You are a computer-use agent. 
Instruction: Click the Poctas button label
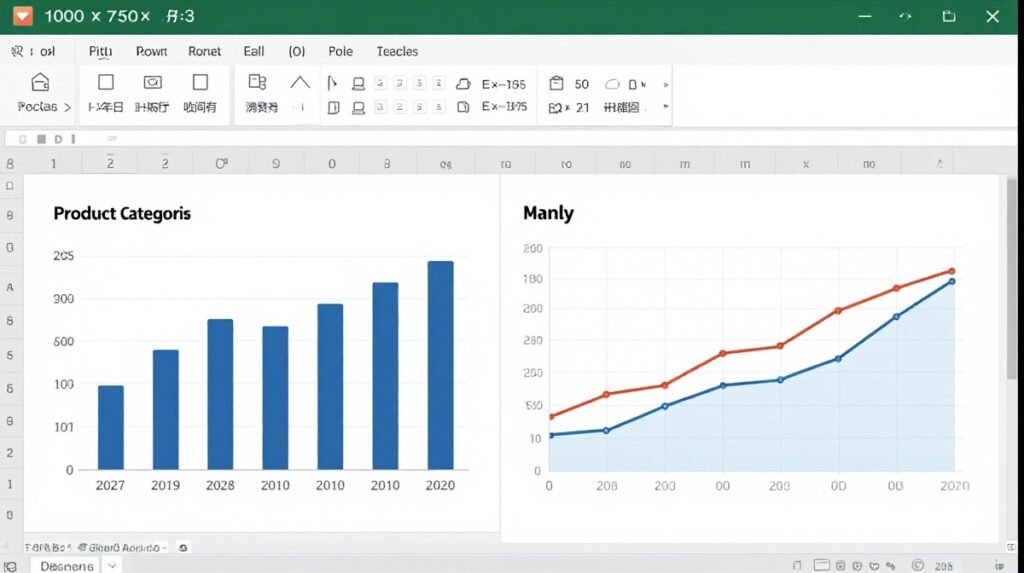point(37,106)
